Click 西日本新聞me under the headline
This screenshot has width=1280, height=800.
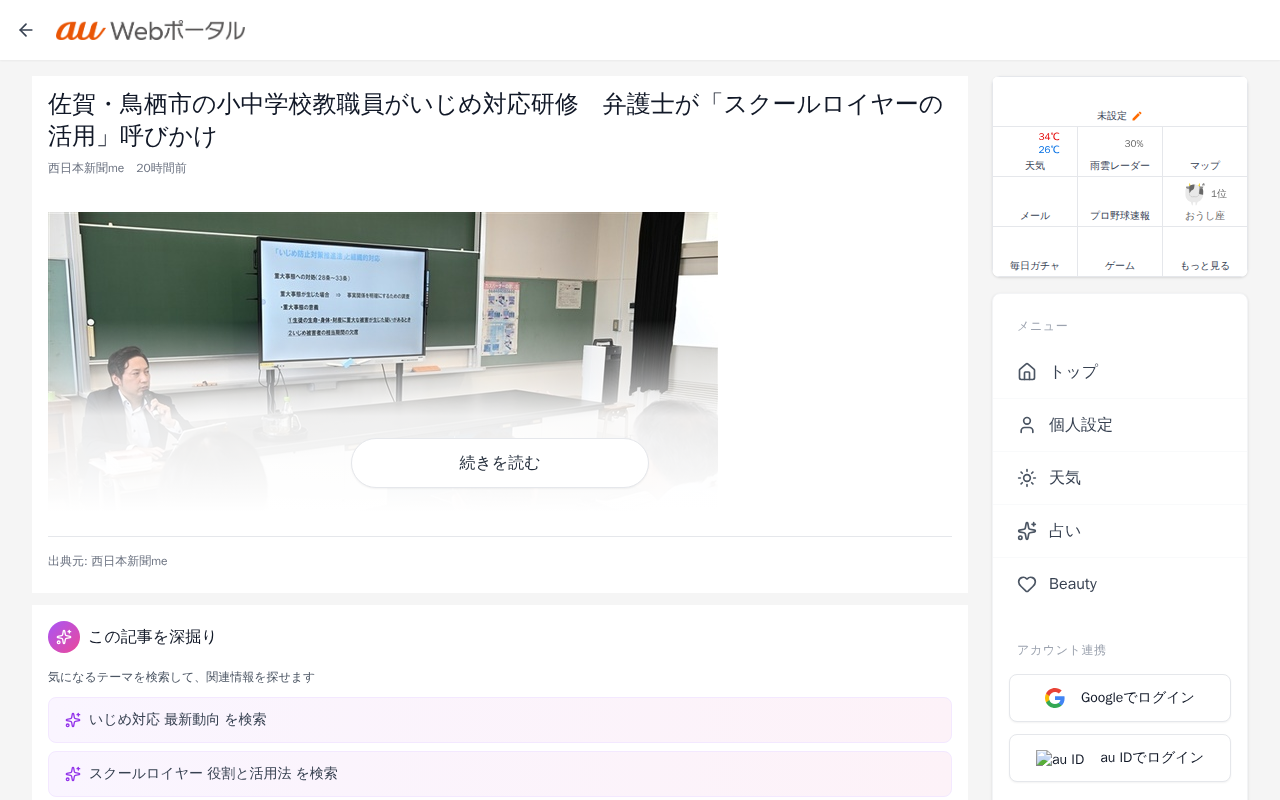coord(86,168)
